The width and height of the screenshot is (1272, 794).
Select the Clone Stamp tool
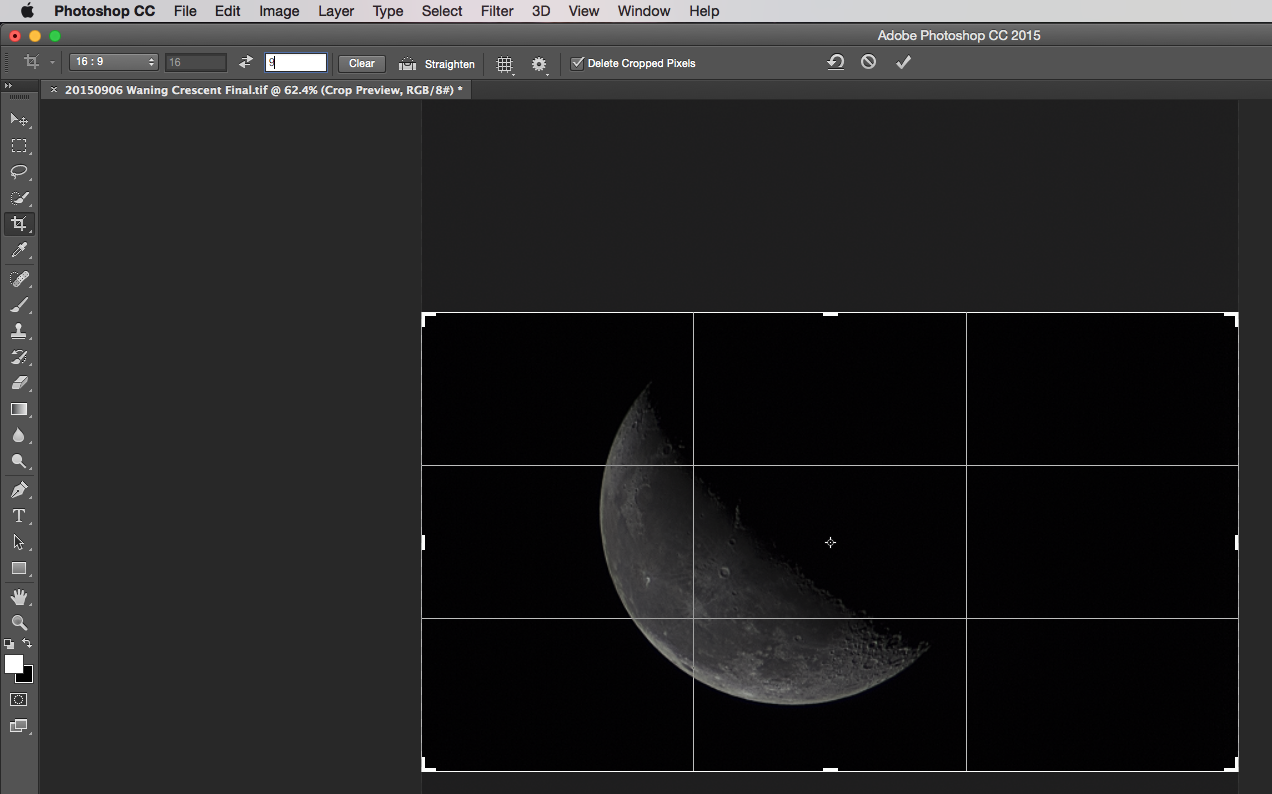19,331
